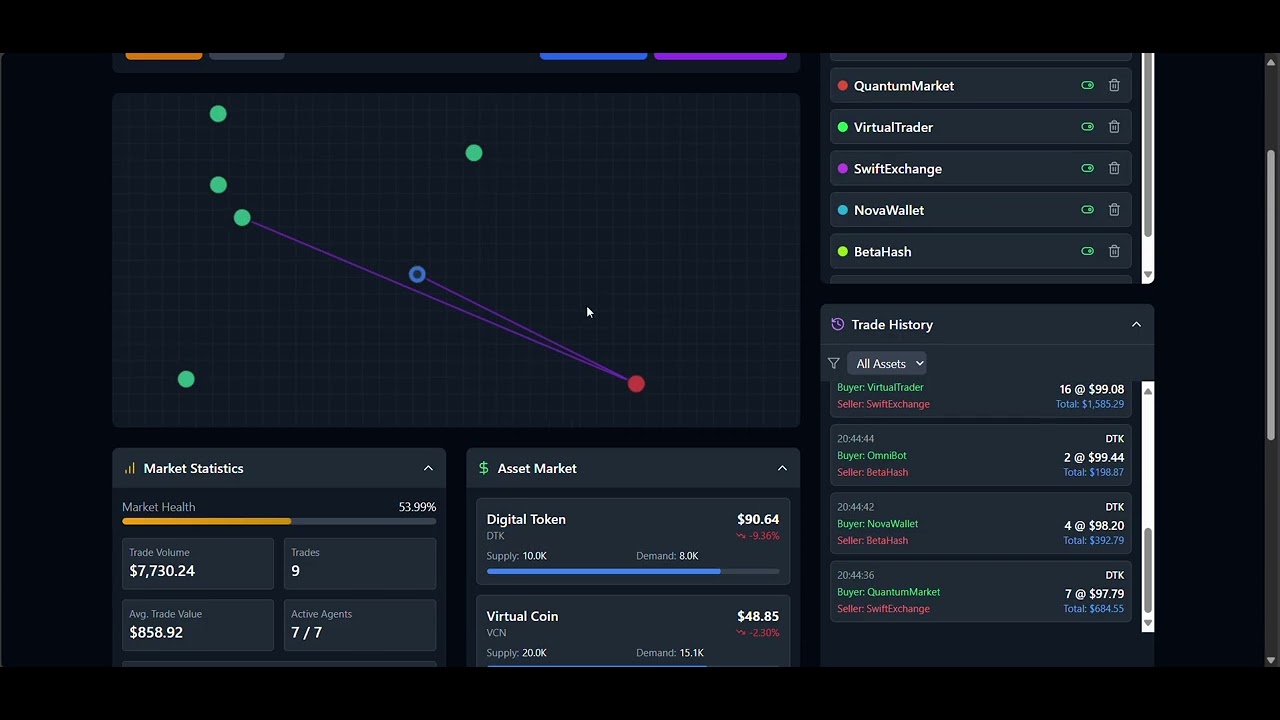Click the Market Health progress bar
The image size is (1280, 720).
279,521
